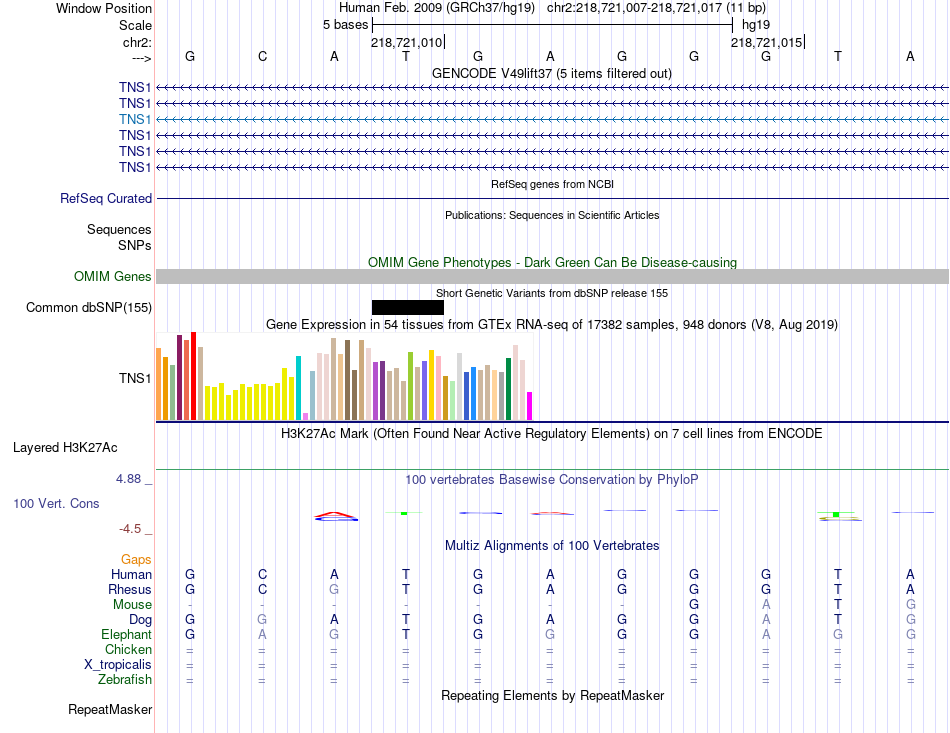Click the GTEx TNS1 expression label
Screen dimensions: 950x733
coord(135,379)
